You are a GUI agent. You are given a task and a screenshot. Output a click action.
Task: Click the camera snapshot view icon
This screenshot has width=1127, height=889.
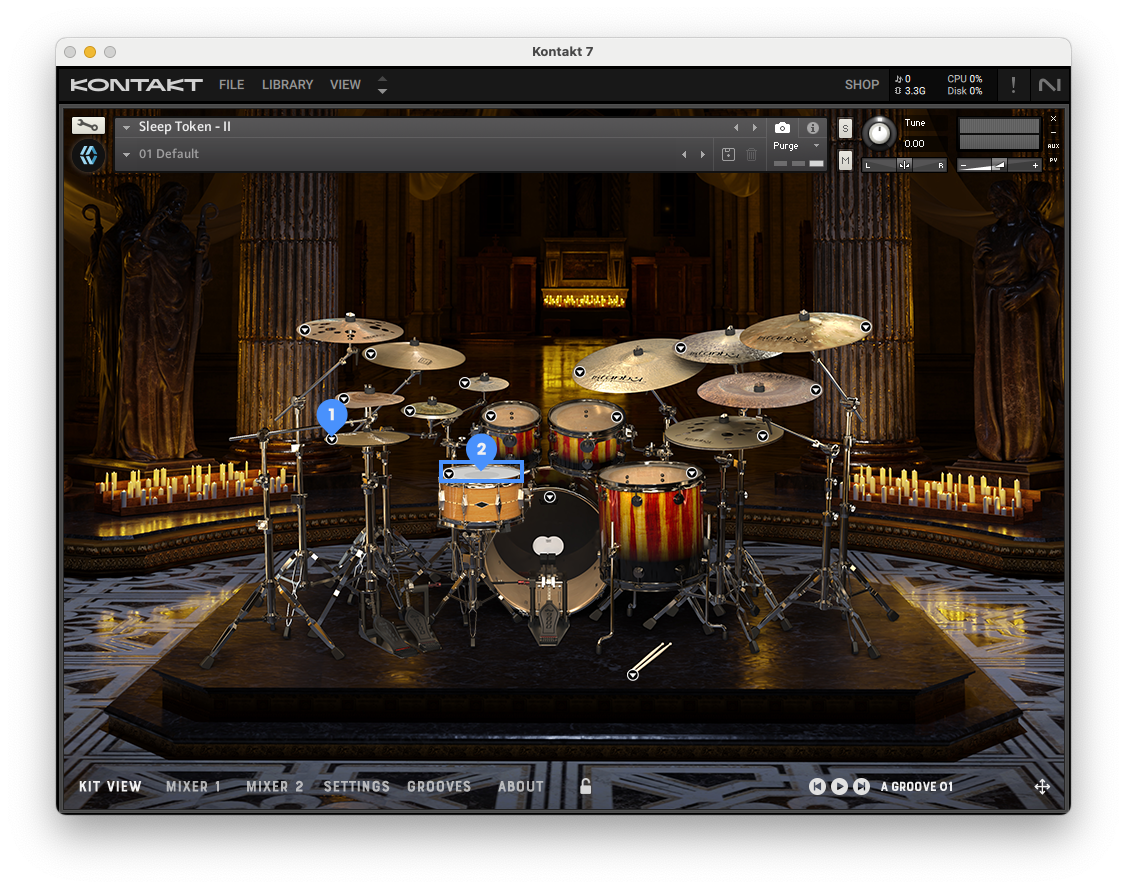click(782, 128)
